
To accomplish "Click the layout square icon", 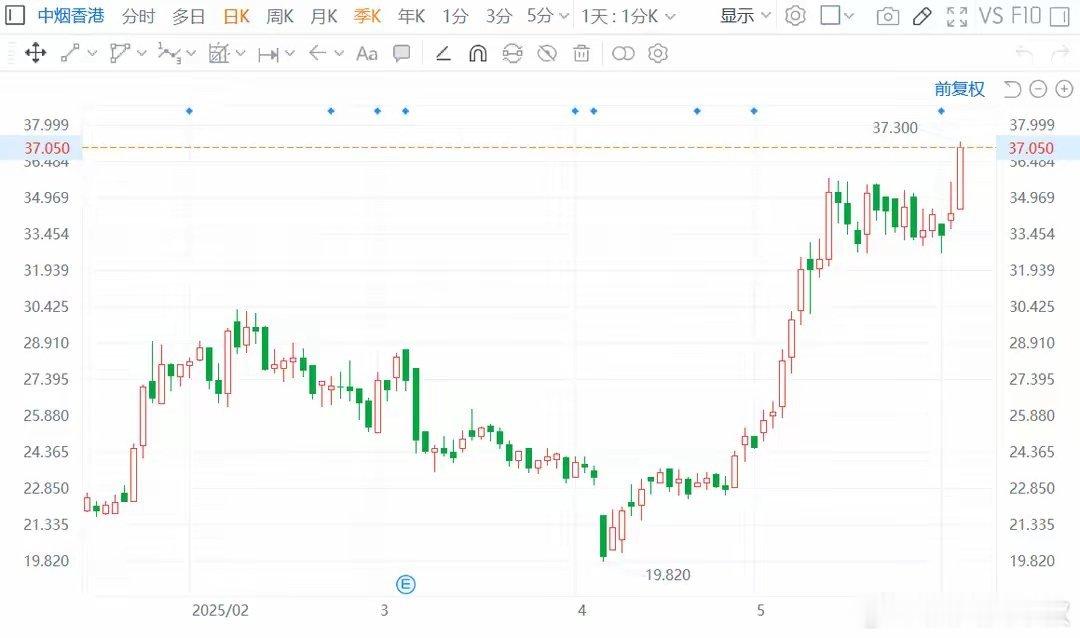I will coord(830,15).
